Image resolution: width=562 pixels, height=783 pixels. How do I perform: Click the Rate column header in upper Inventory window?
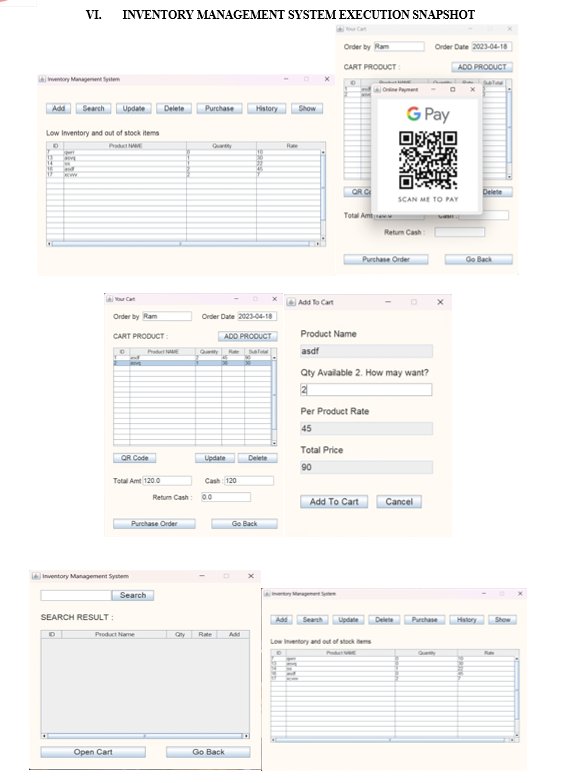(291, 146)
